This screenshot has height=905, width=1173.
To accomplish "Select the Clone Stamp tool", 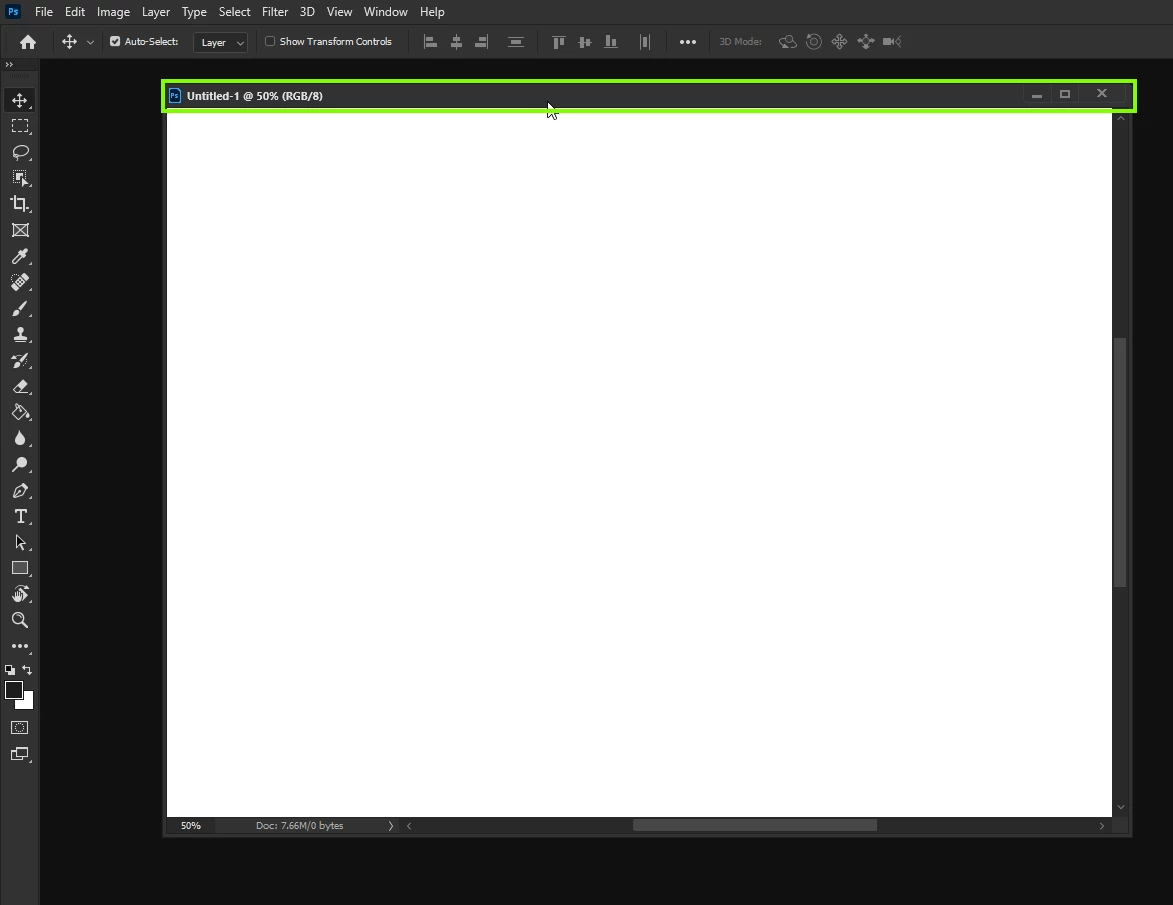I will [20, 334].
